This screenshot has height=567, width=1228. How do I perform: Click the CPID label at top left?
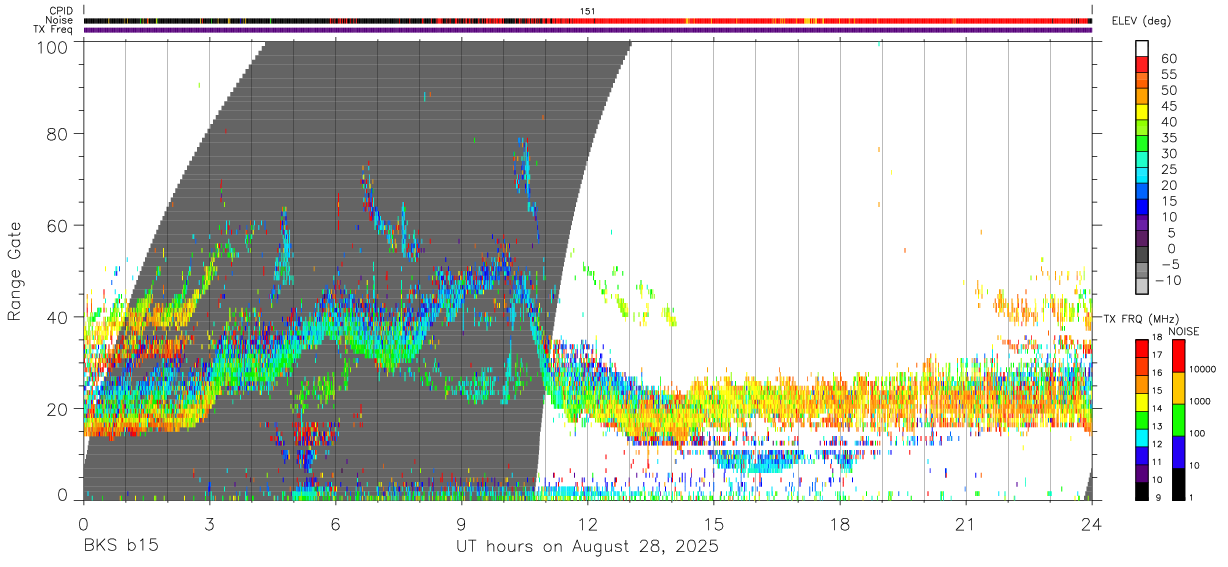coord(61,11)
